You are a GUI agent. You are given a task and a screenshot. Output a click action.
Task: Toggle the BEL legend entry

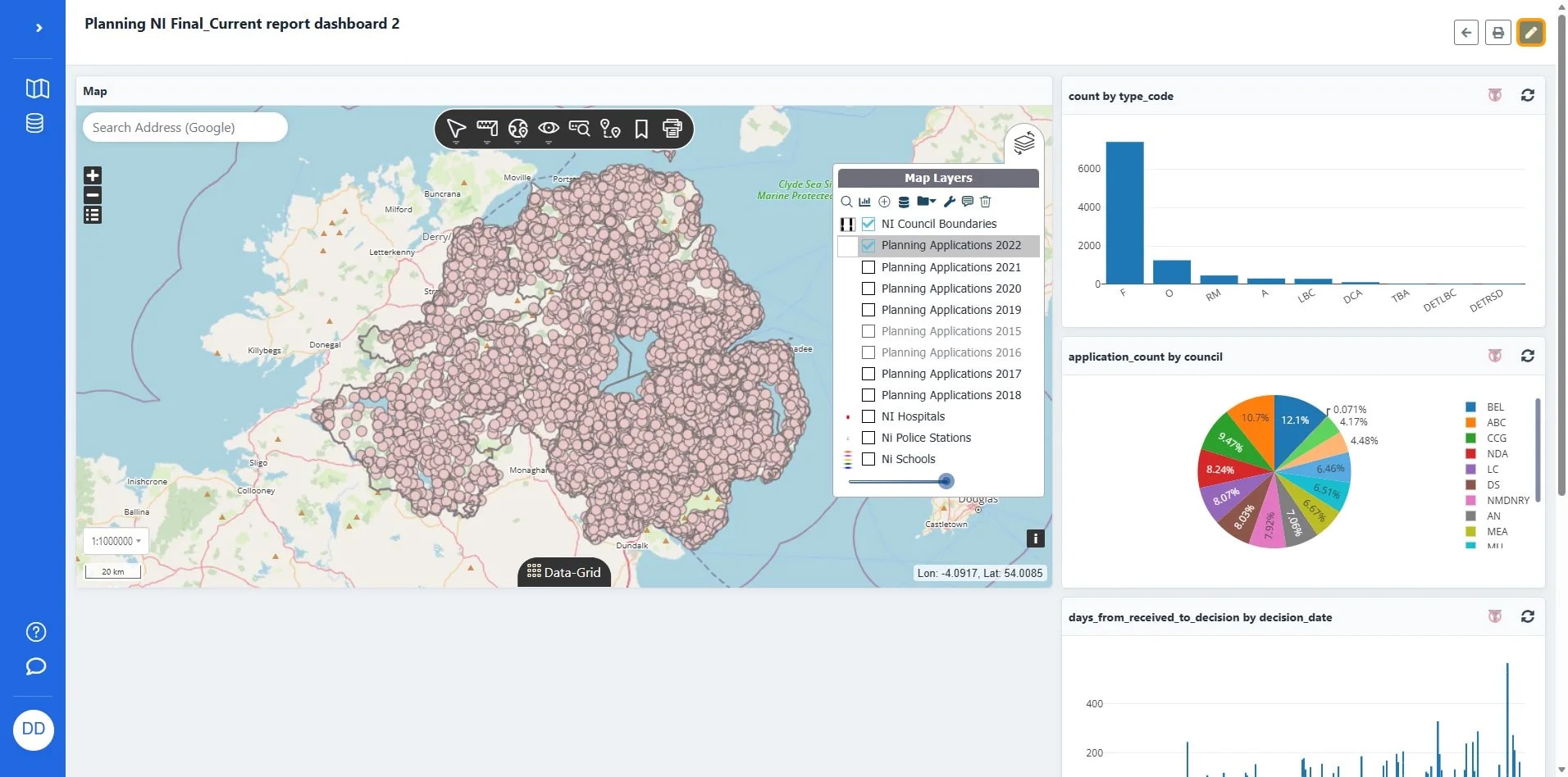point(1485,407)
